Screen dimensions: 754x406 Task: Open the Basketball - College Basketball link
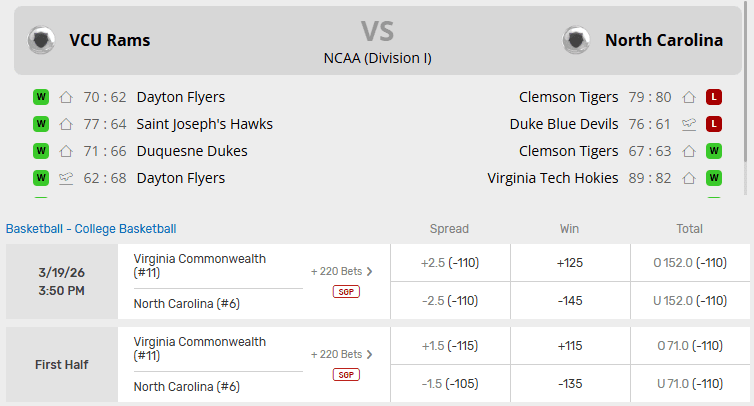[x=91, y=228]
